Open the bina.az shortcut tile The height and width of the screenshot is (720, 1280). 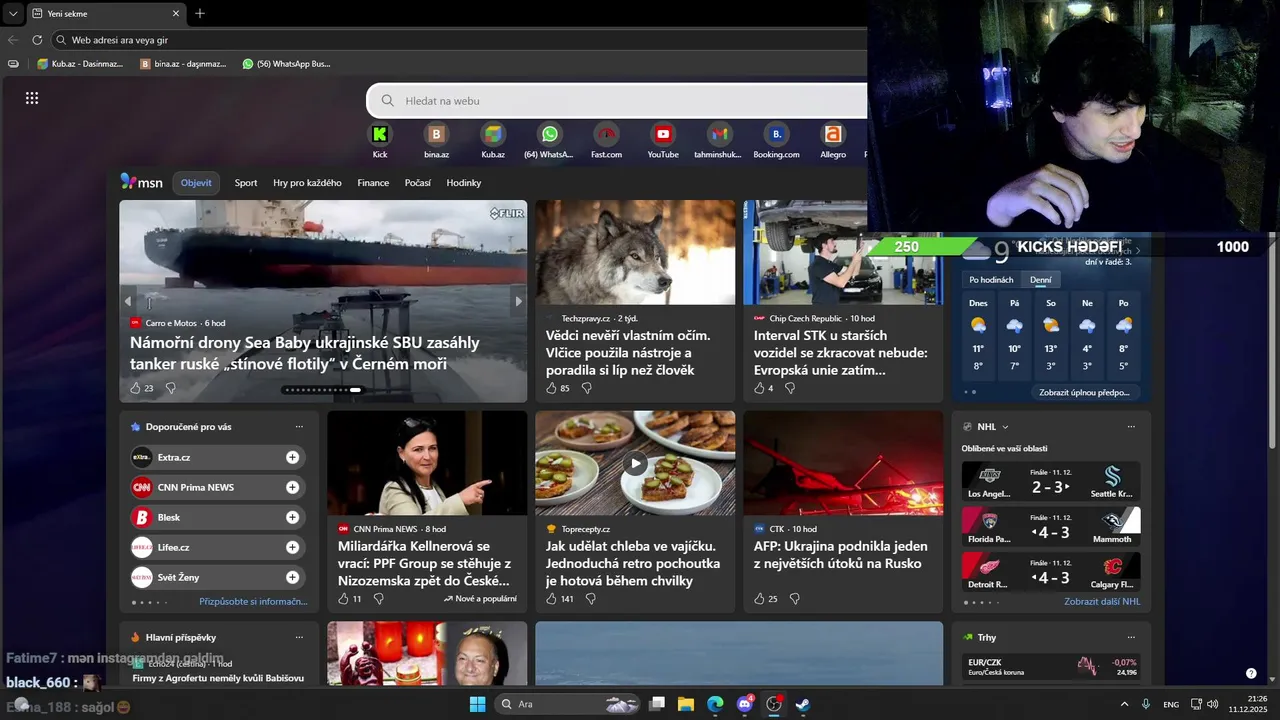436,134
